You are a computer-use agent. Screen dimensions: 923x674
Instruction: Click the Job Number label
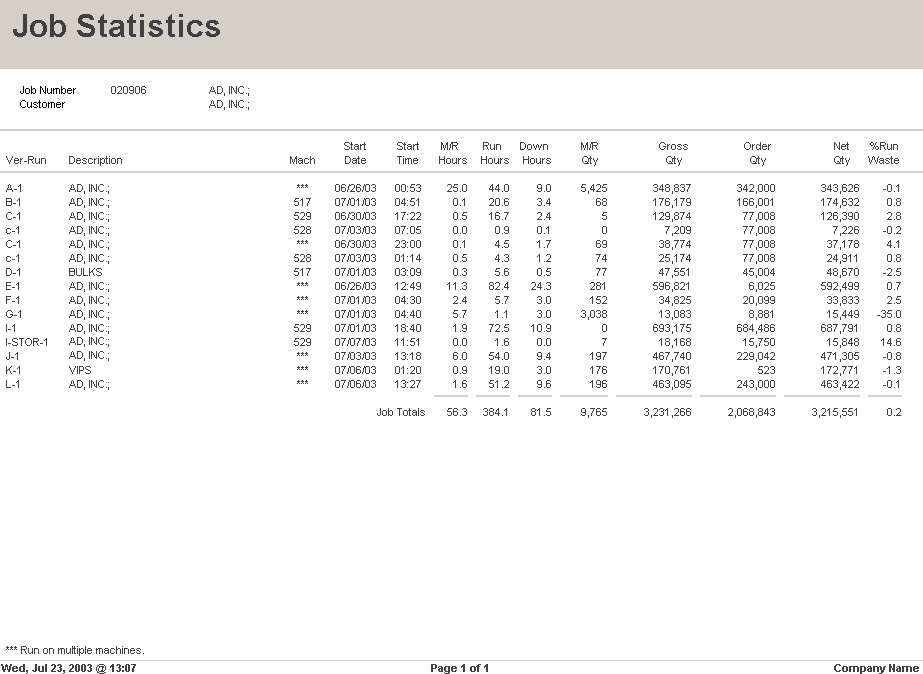tap(48, 90)
